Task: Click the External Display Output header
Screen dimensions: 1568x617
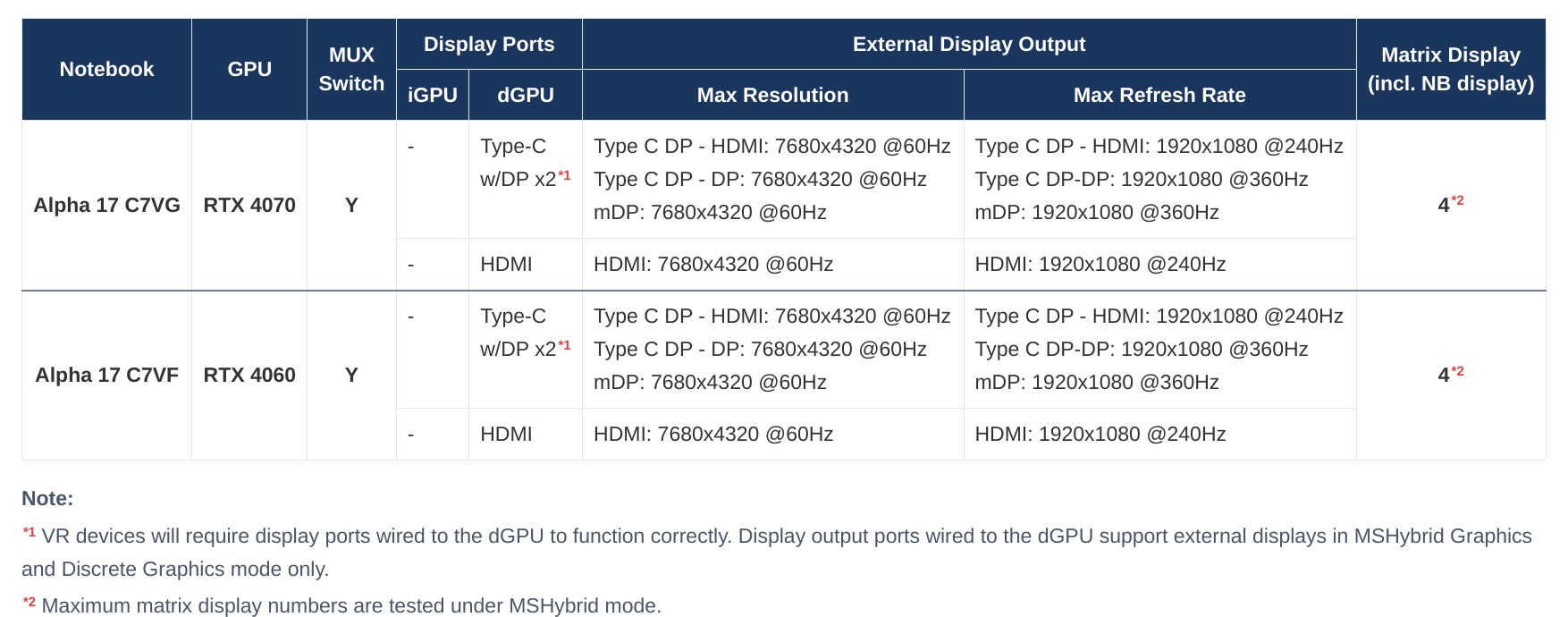Action: (x=969, y=44)
